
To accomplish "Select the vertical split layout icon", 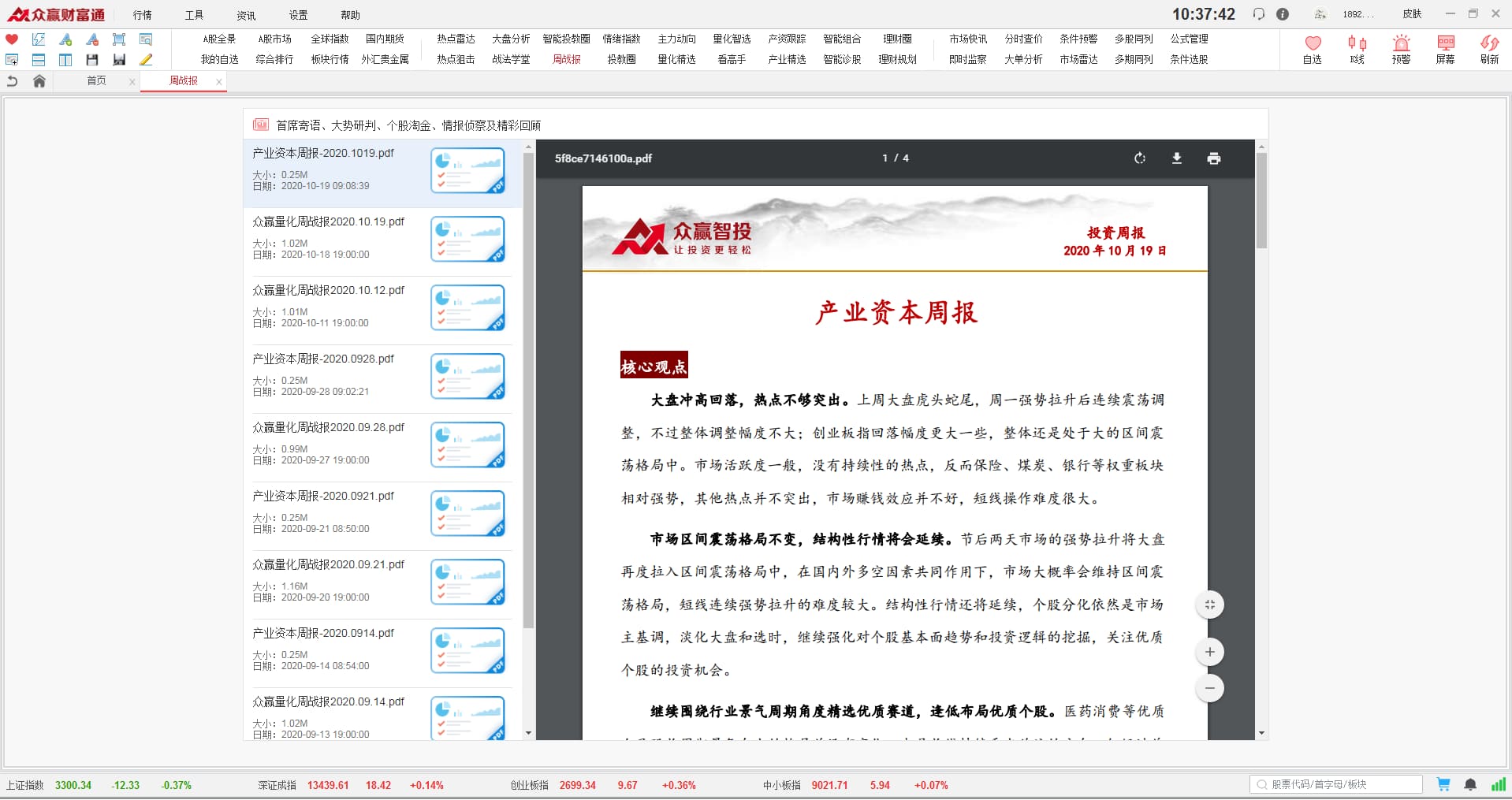I will click(x=65, y=60).
